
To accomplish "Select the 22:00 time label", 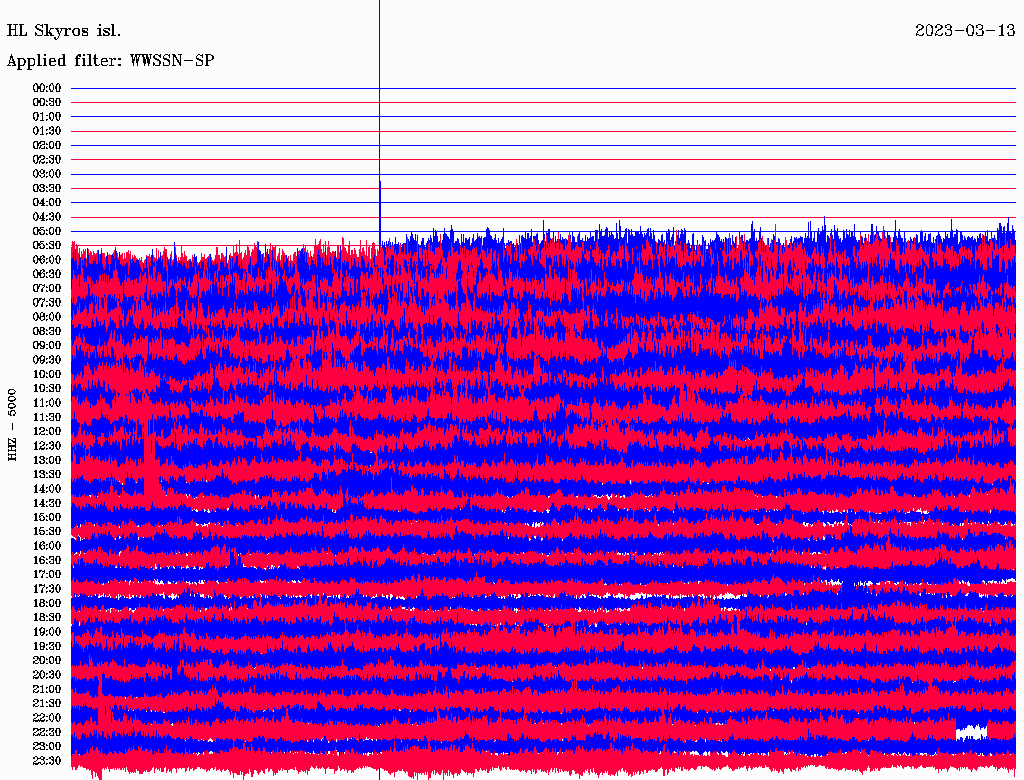I will (x=47, y=717).
